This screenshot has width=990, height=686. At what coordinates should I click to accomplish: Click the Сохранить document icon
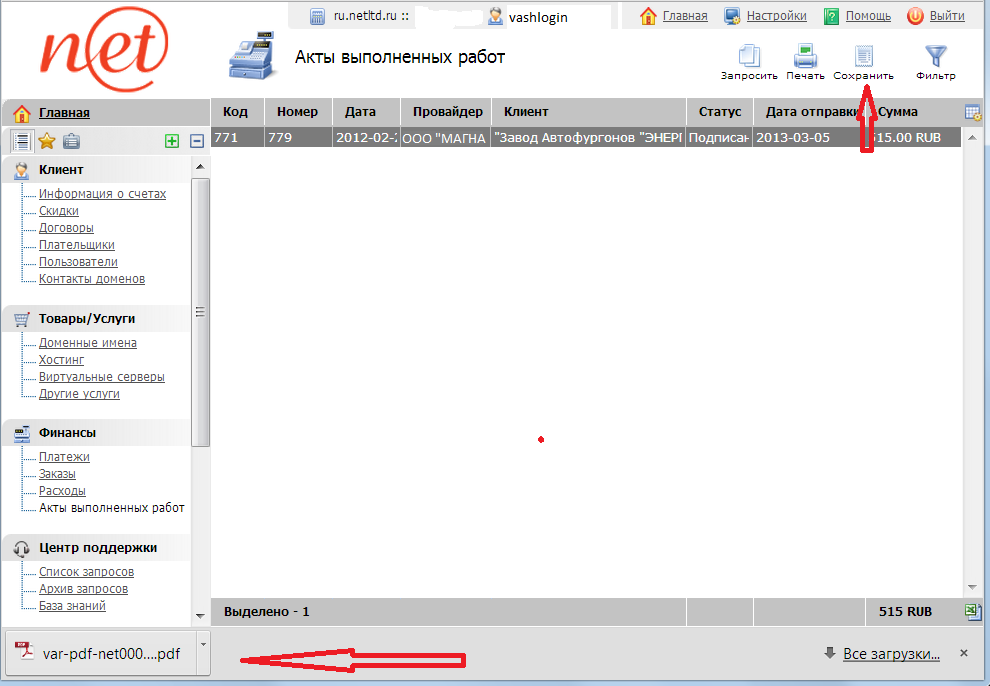coord(863,57)
